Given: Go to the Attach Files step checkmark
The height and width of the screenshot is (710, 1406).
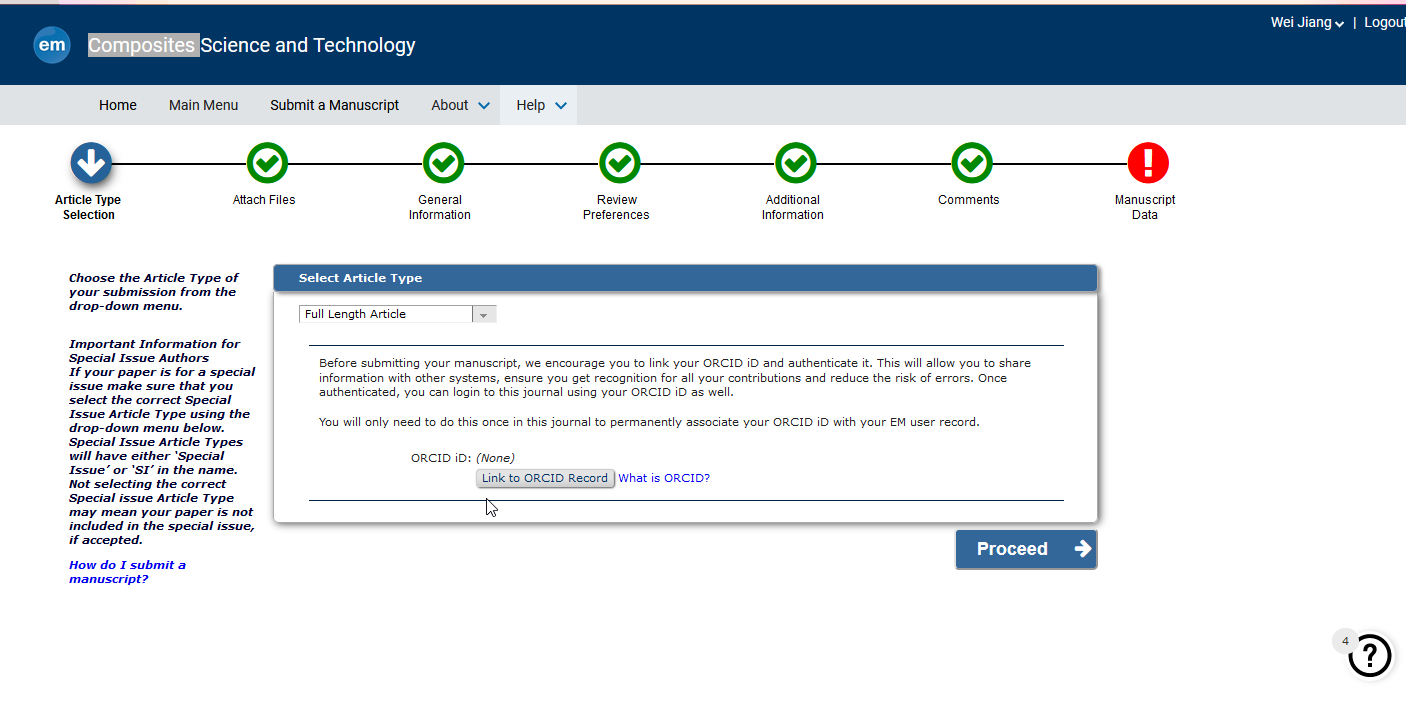Looking at the screenshot, I should point(267,163).
